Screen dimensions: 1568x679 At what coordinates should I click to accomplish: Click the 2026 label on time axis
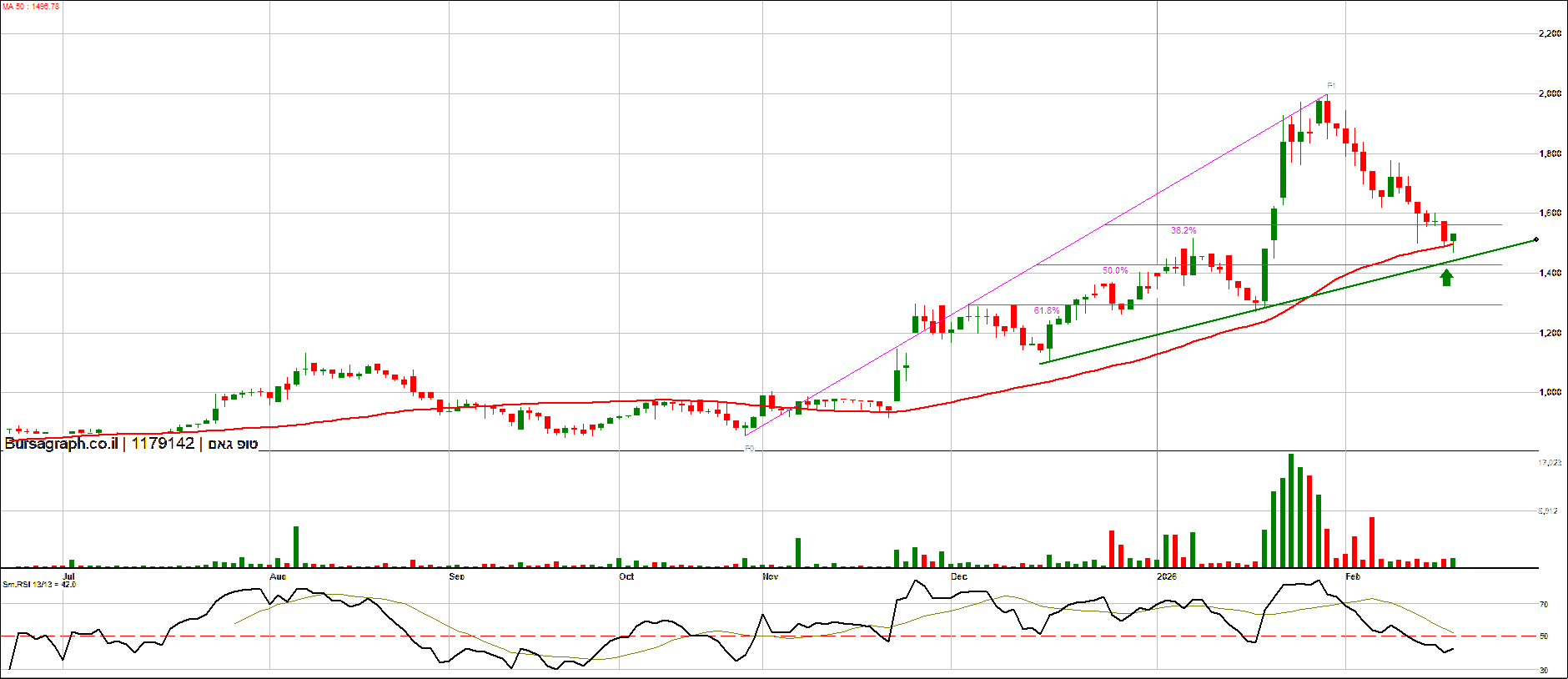click(x=1167, y=576)
